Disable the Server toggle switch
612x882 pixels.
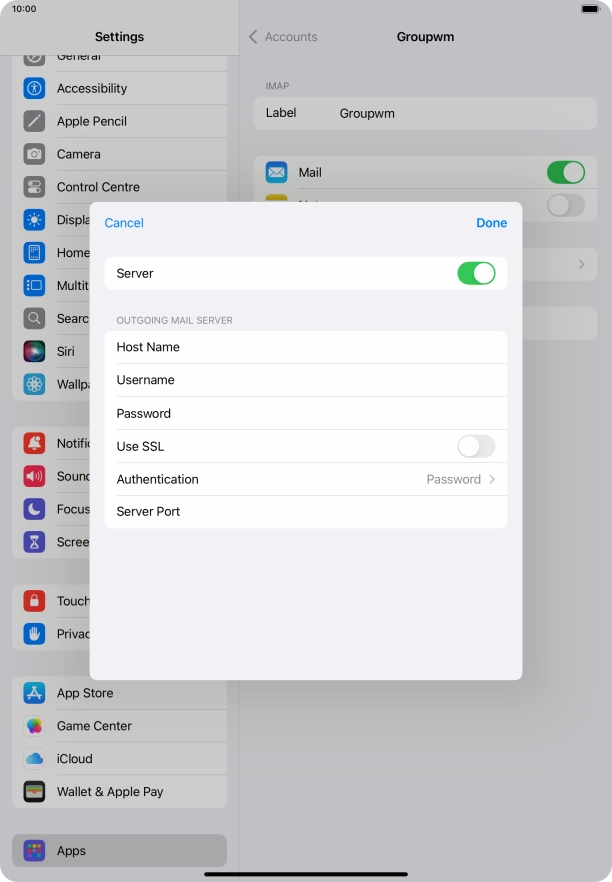click(476, 273)
